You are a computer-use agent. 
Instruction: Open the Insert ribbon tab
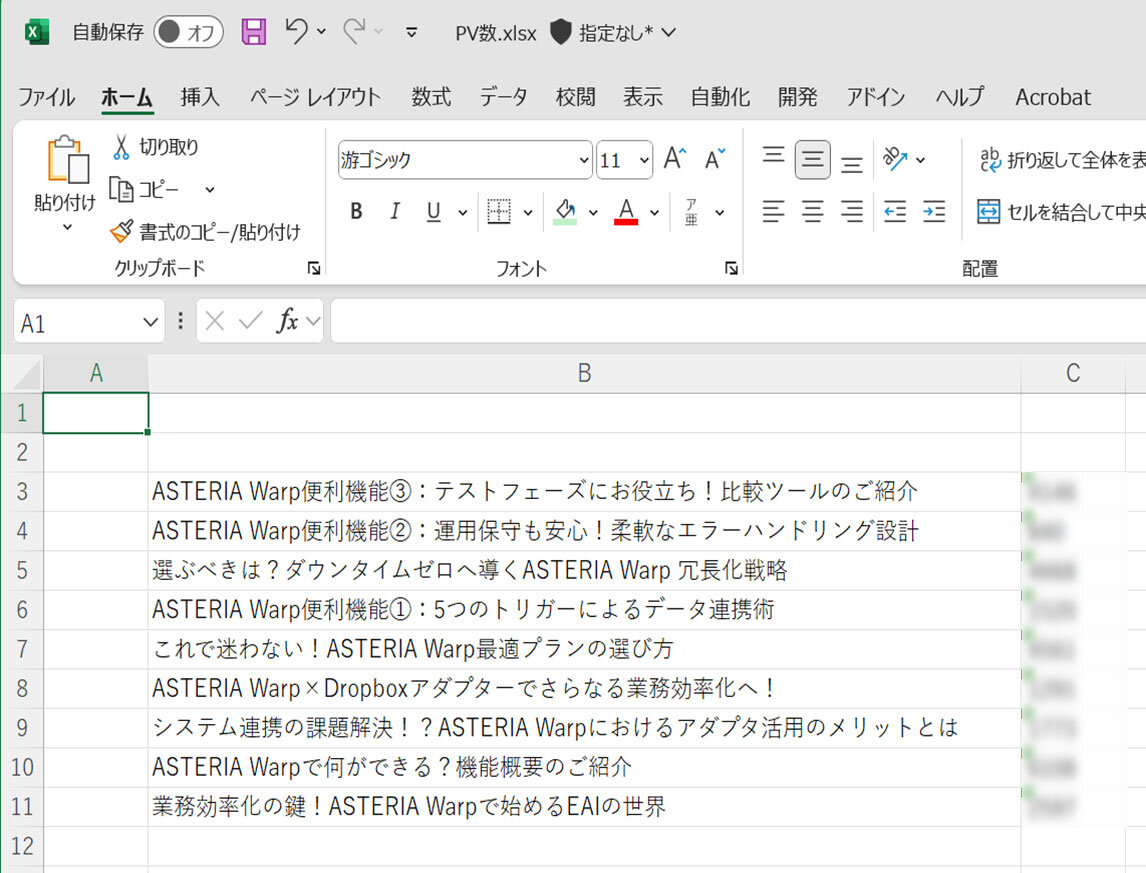pyautogui.click(x=200, y=97)
